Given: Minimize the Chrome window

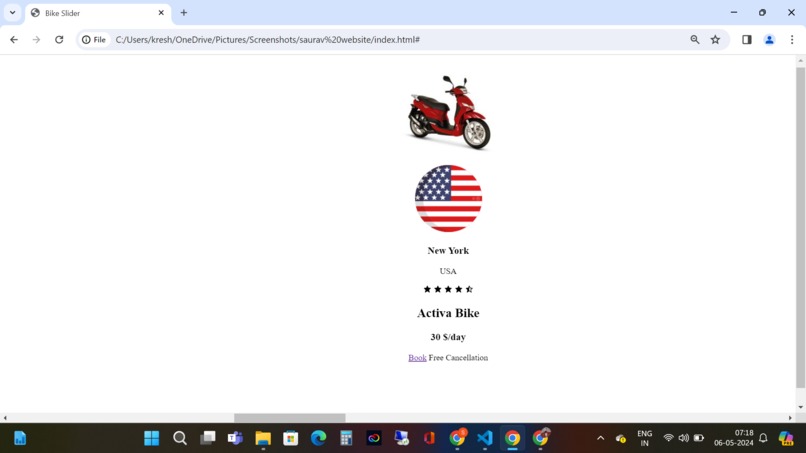Looking at the screenshot, I should coord(734,13).
